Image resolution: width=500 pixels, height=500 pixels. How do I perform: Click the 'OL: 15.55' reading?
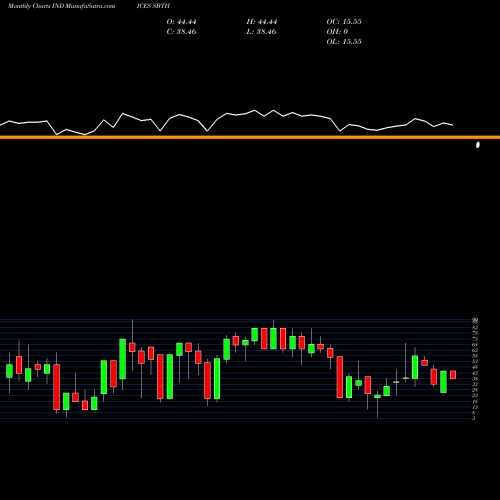tap(344, 42)
